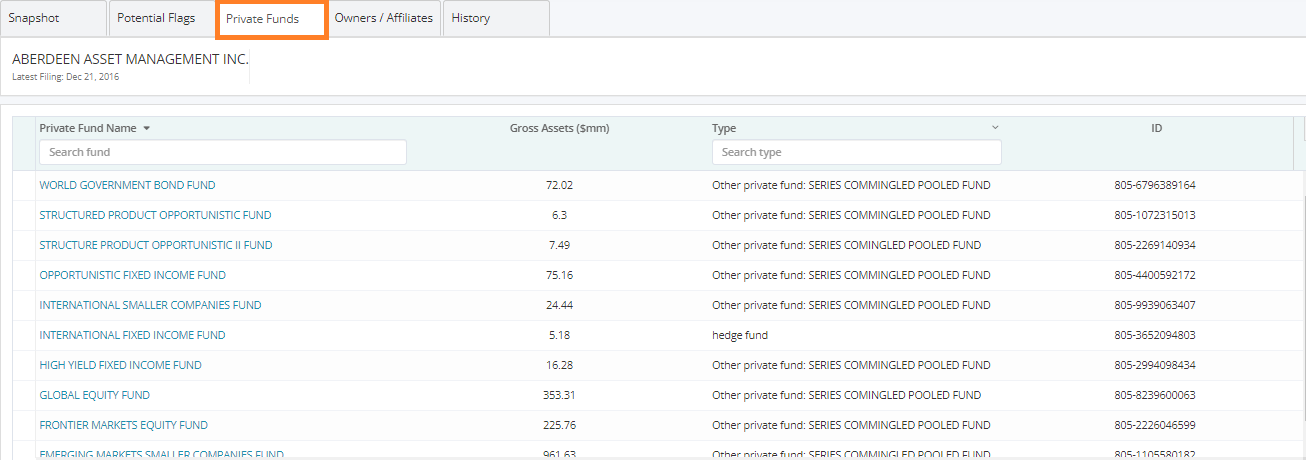Switch to the History tab
Viewport: 1306px width, 460px height.
(x=496, y=18)
